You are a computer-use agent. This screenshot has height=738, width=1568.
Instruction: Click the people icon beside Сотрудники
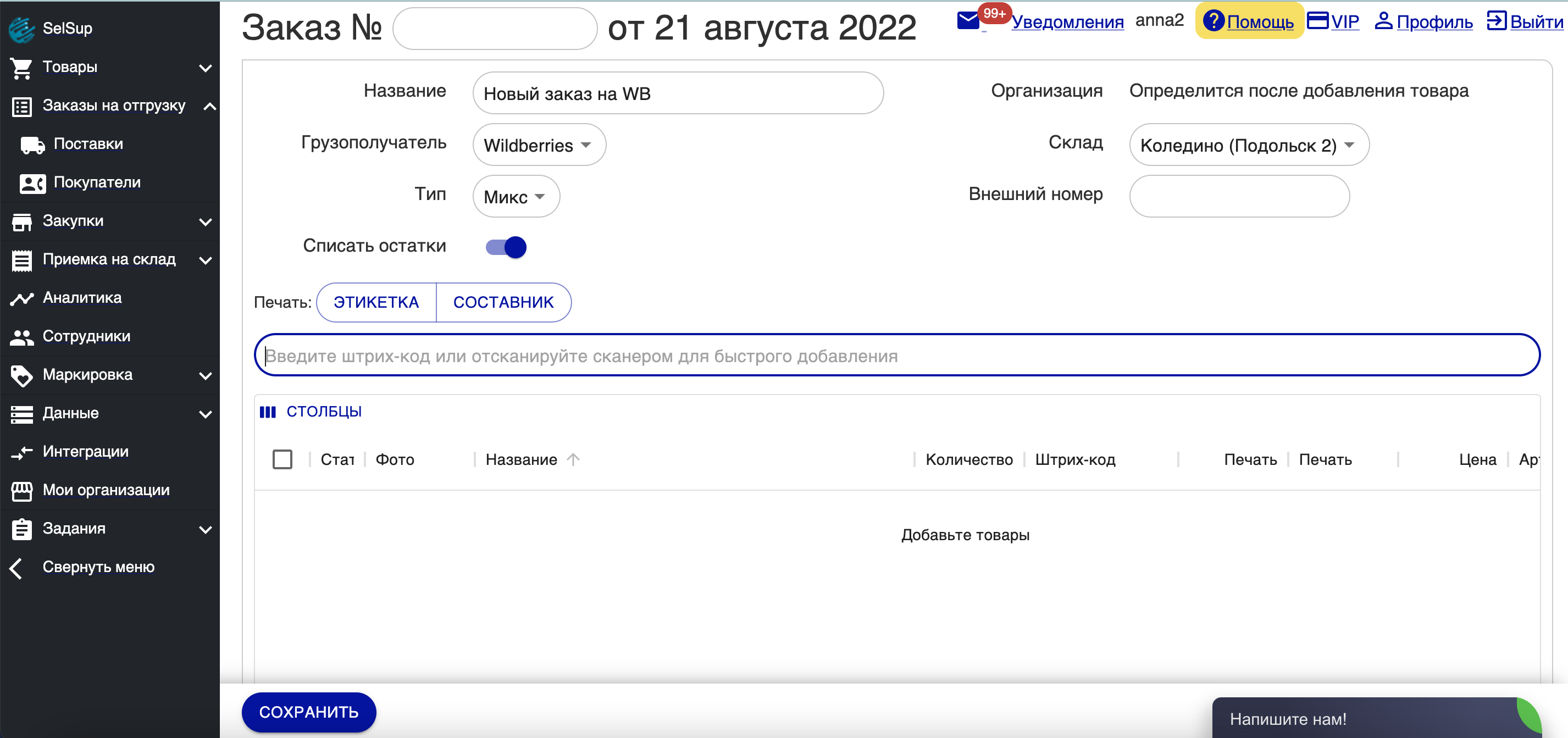coord(22,337)
